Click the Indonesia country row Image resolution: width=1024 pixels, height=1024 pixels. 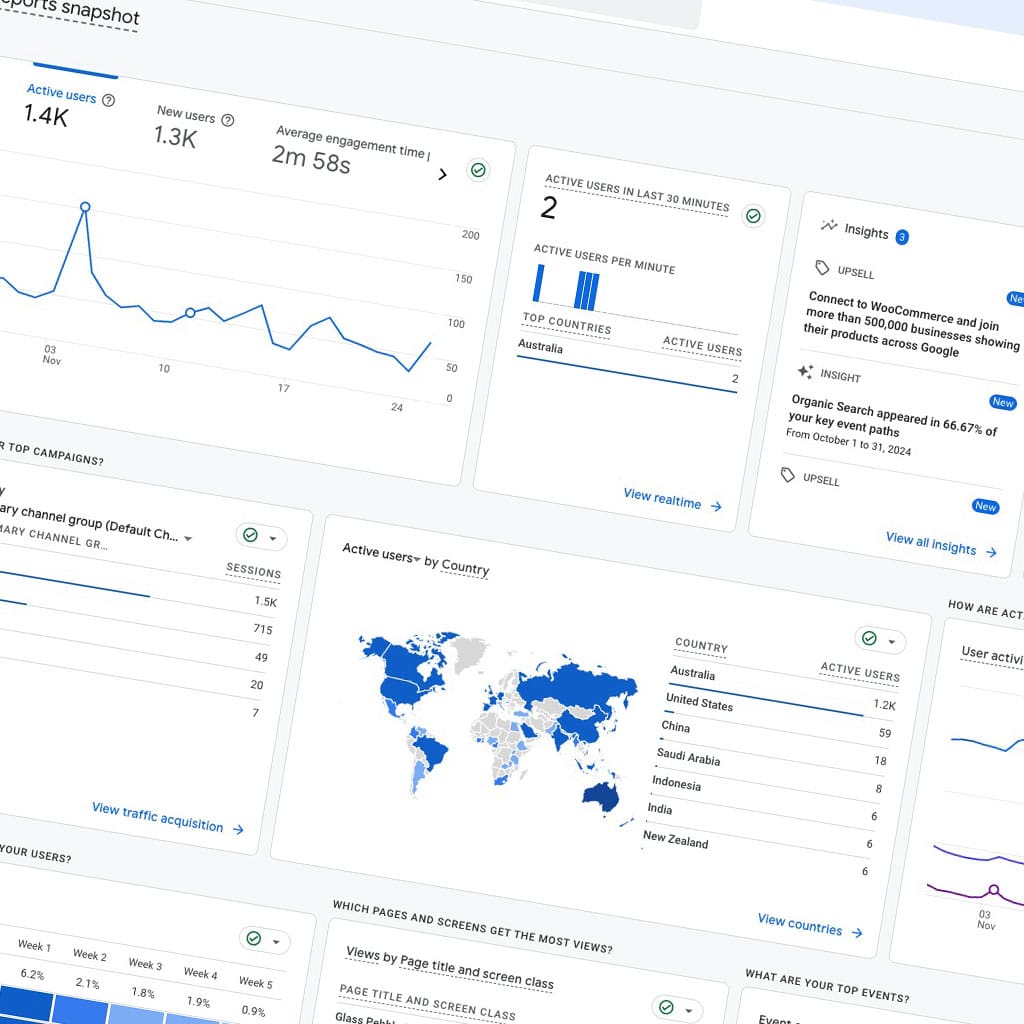[x=764, y=799]
